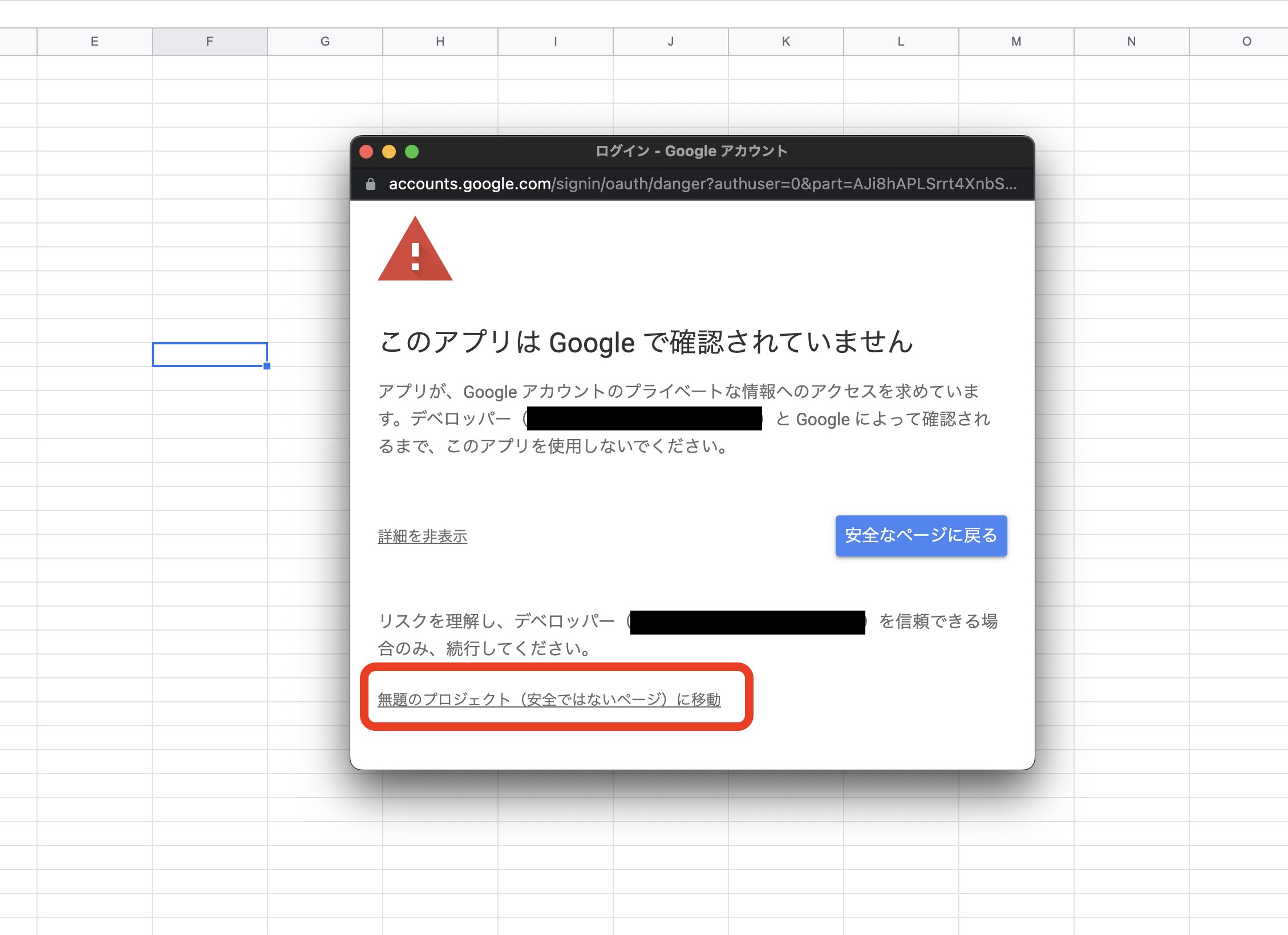Select column F header in the spreadsheet

210,42
